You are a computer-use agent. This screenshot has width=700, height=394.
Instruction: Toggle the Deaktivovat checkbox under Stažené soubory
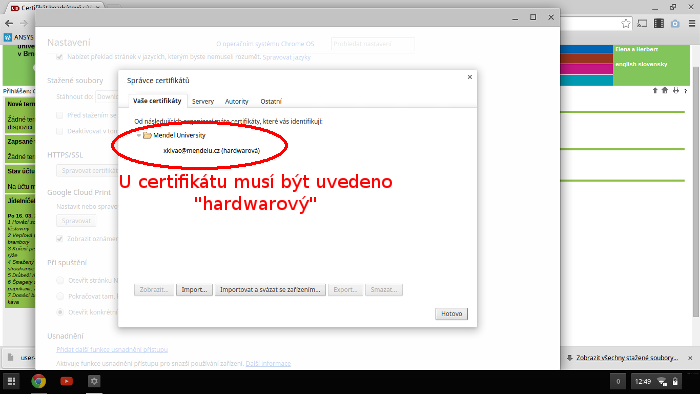[59, 131]
